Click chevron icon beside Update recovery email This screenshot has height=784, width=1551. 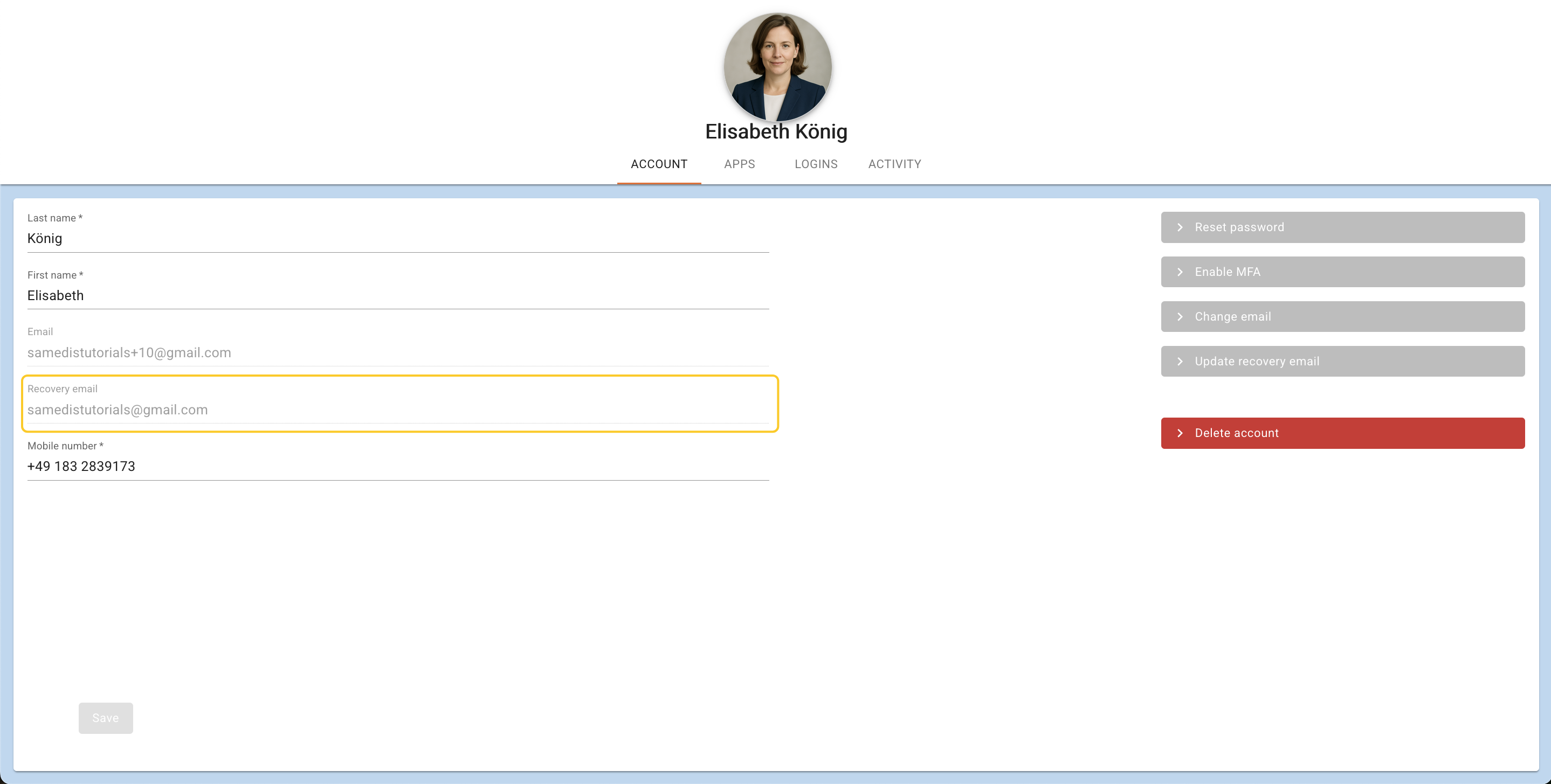point(1180,362)
